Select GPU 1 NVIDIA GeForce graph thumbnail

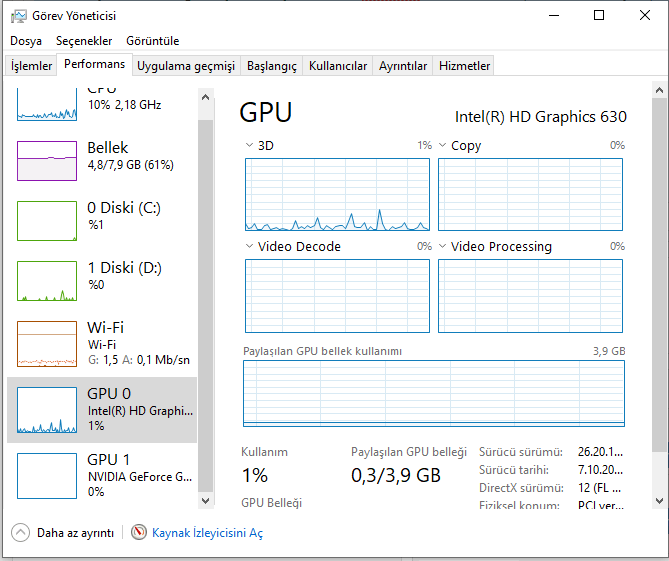coord(47,474)
